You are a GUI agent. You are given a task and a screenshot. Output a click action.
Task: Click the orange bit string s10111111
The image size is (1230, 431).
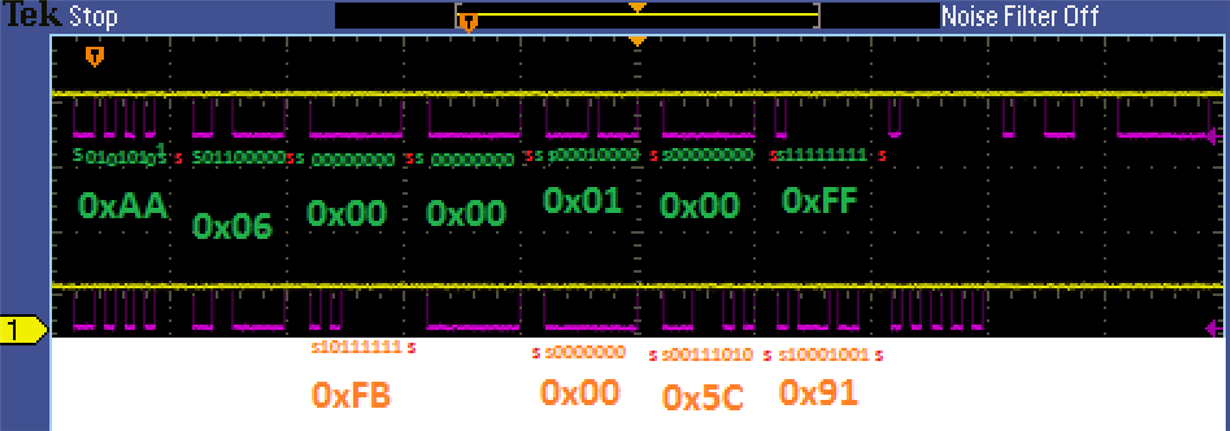(358, 348)
